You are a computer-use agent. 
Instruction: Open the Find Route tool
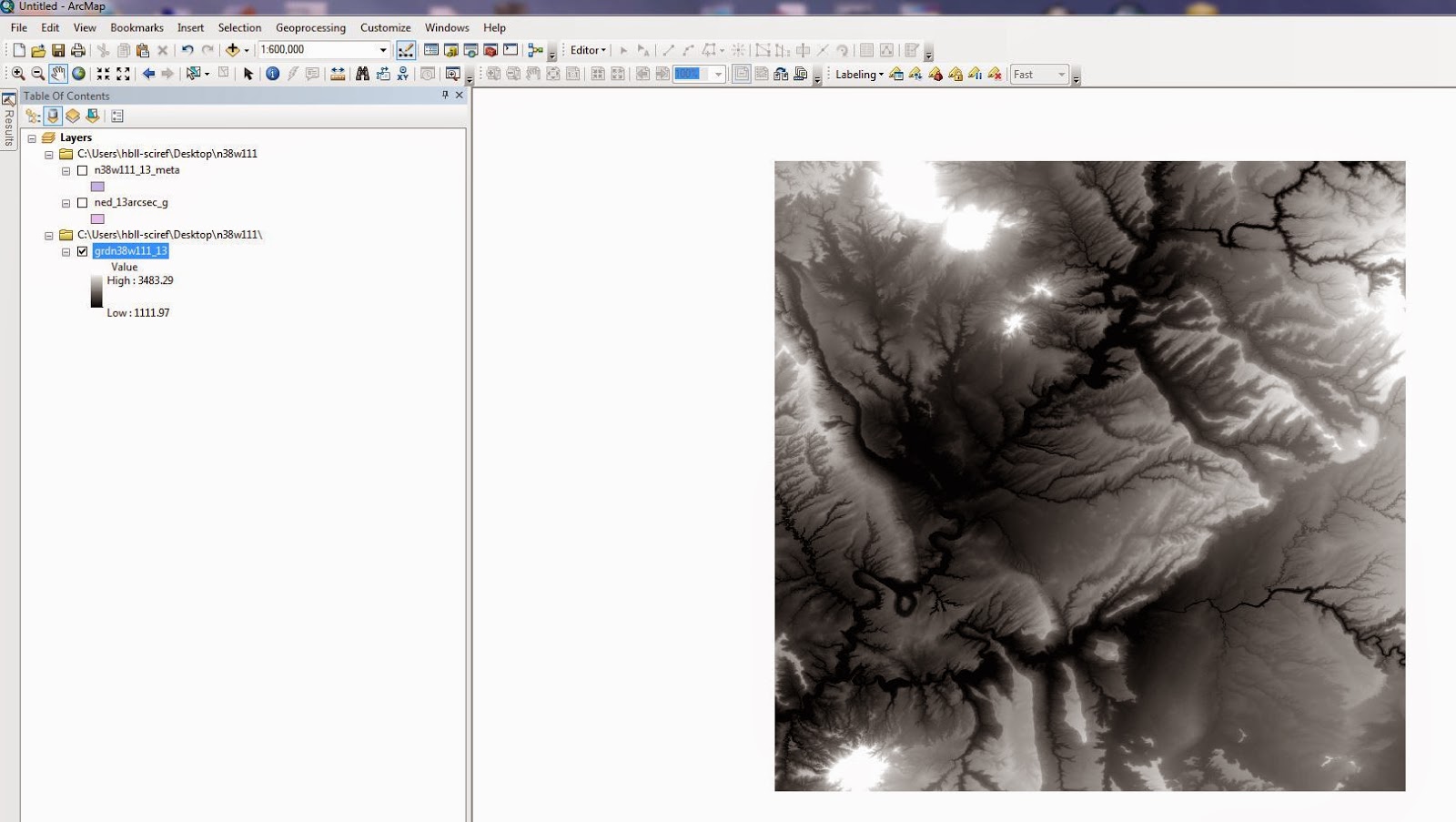[383, 74]
